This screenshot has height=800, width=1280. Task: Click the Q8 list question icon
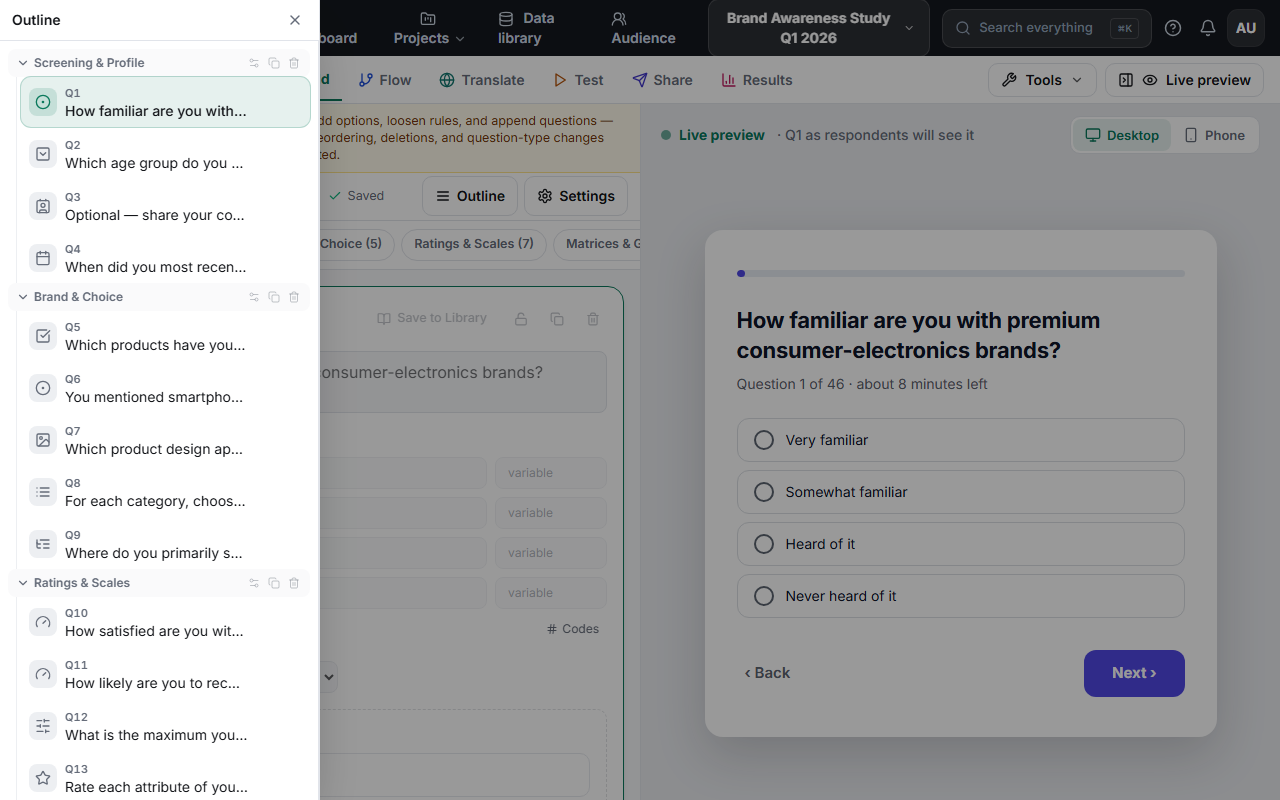click(43, 492)
